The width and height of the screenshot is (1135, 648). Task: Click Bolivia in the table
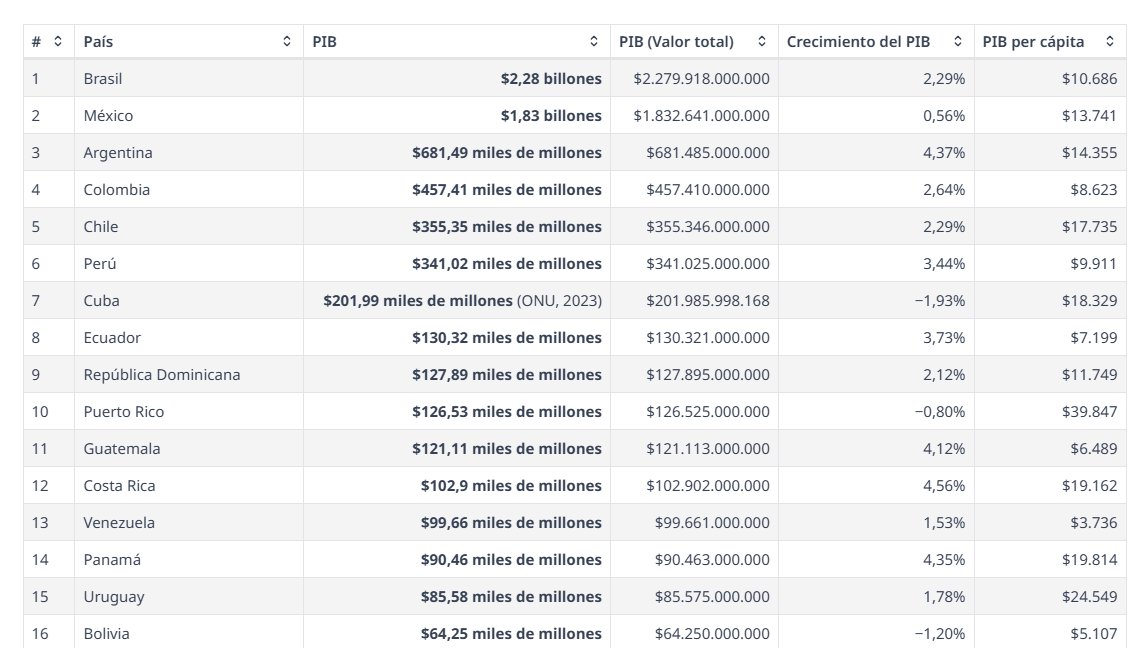(x=106, y=633)
